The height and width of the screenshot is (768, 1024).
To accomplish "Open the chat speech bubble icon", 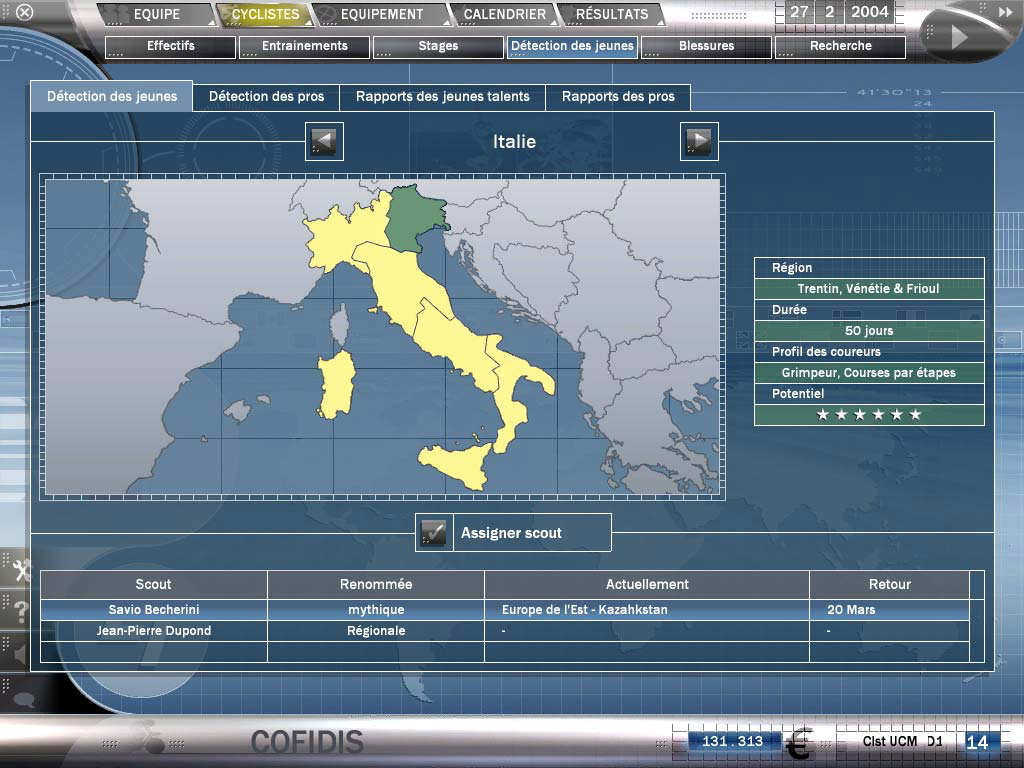I will coord(22,698).
